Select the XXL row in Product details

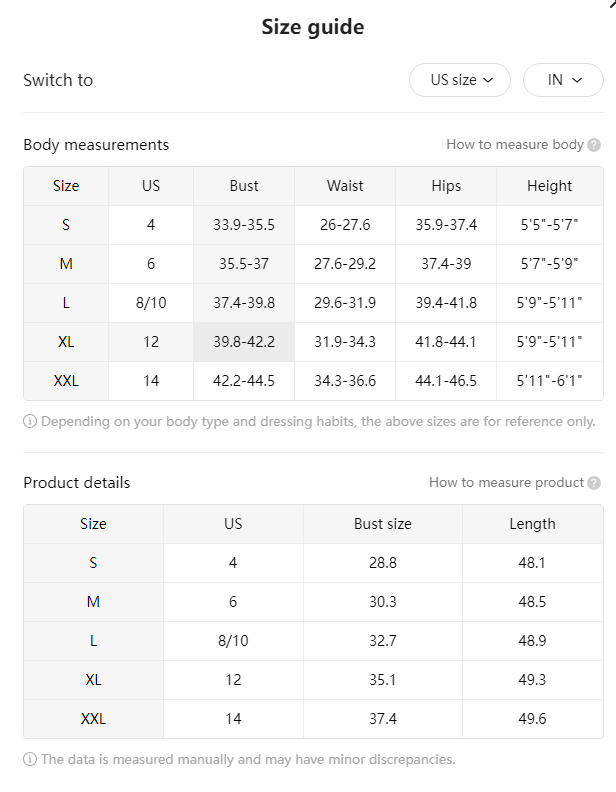[x=313, y=719]
